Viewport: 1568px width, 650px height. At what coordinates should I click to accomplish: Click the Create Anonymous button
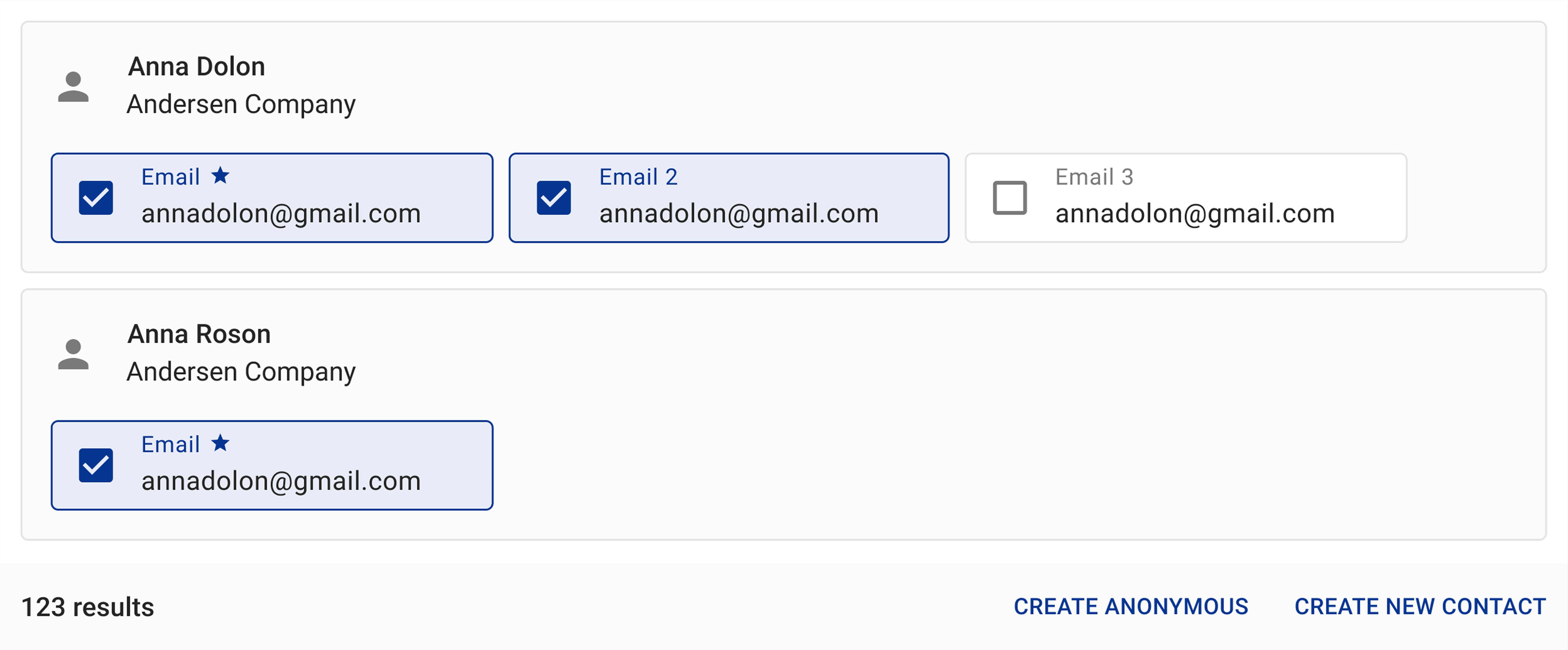[x=1130, y=606]
